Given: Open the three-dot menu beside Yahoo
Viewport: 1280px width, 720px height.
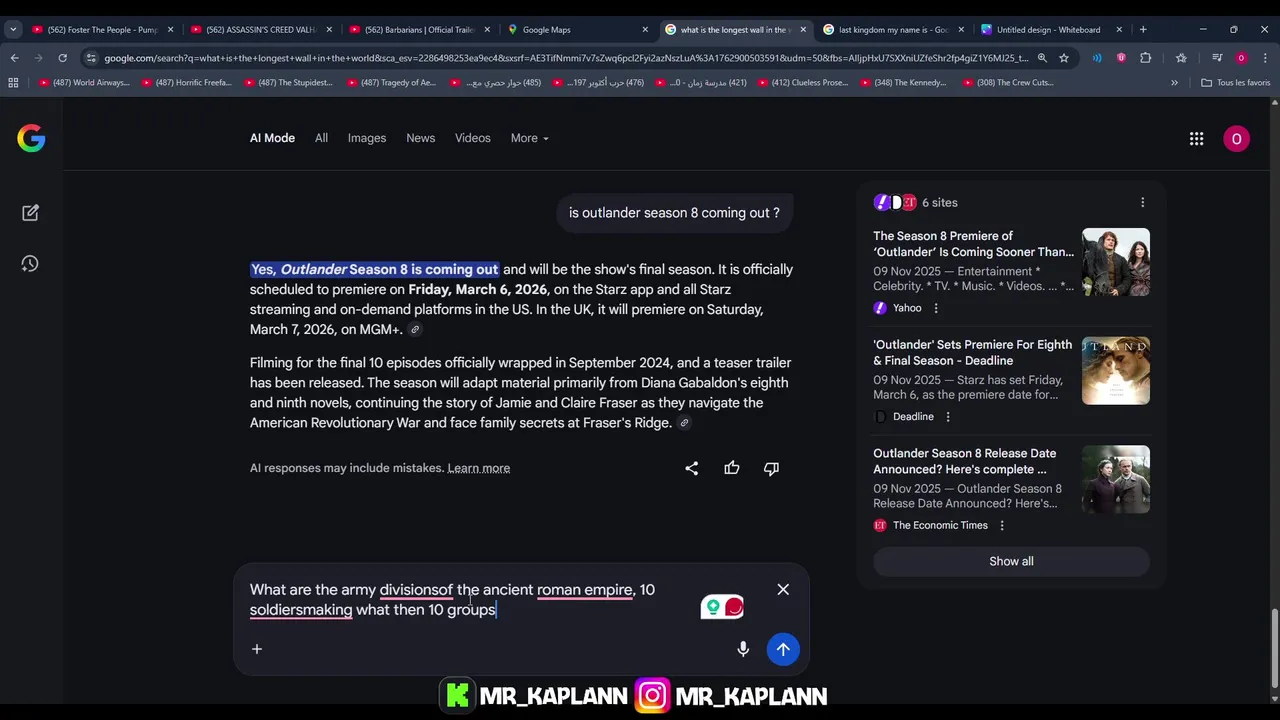Looking at the screenshot, I should point(936,308).
